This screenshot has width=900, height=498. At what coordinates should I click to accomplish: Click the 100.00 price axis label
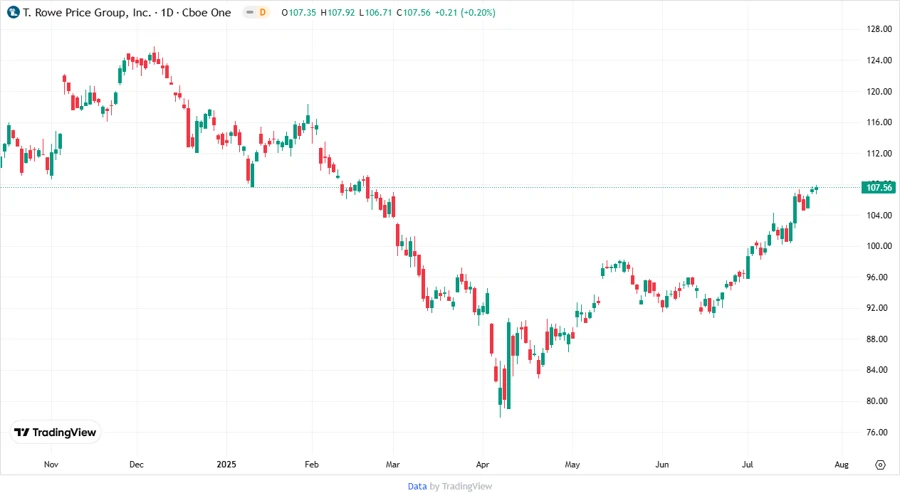(879, 246)
